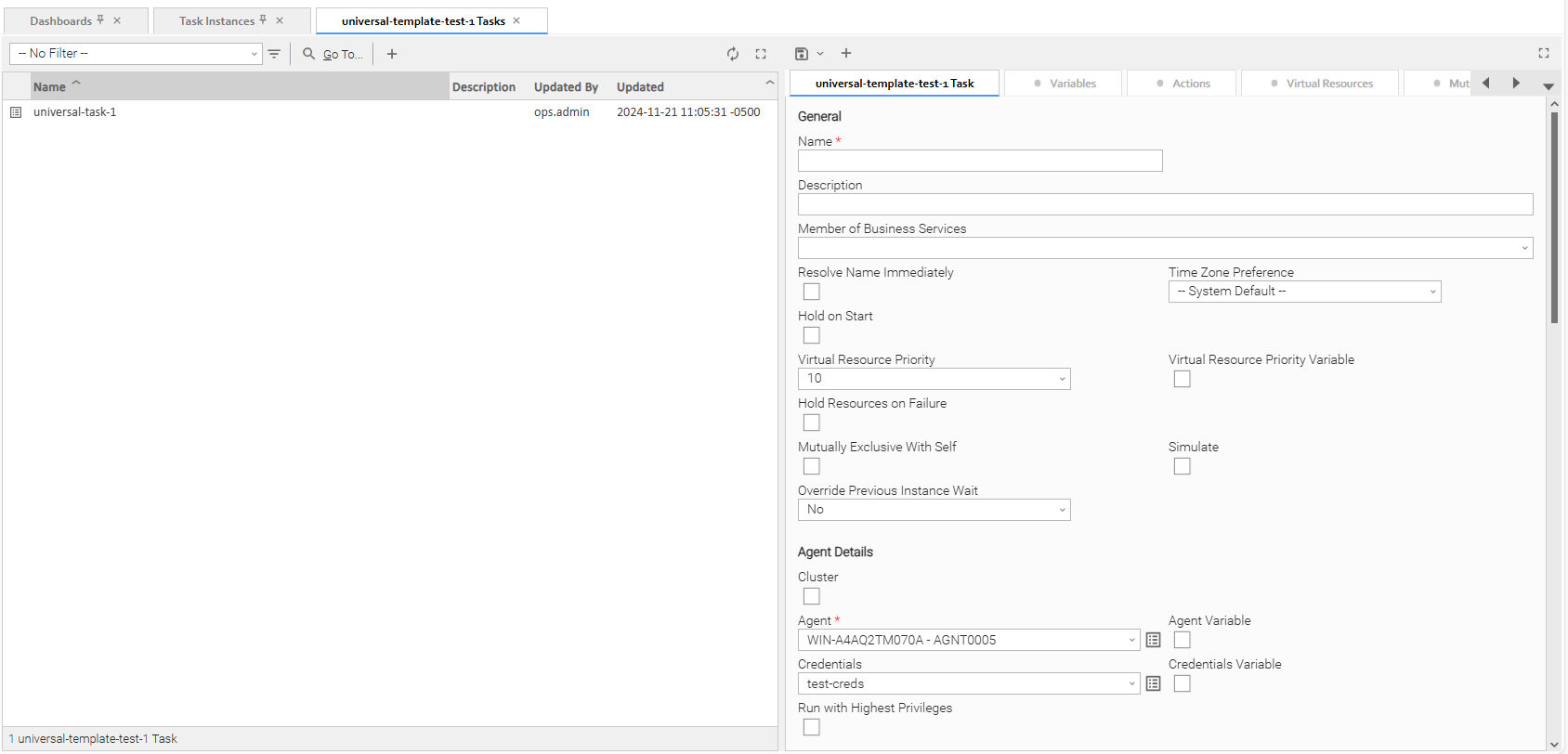Click the save icon in task panel

click(802, 54)
